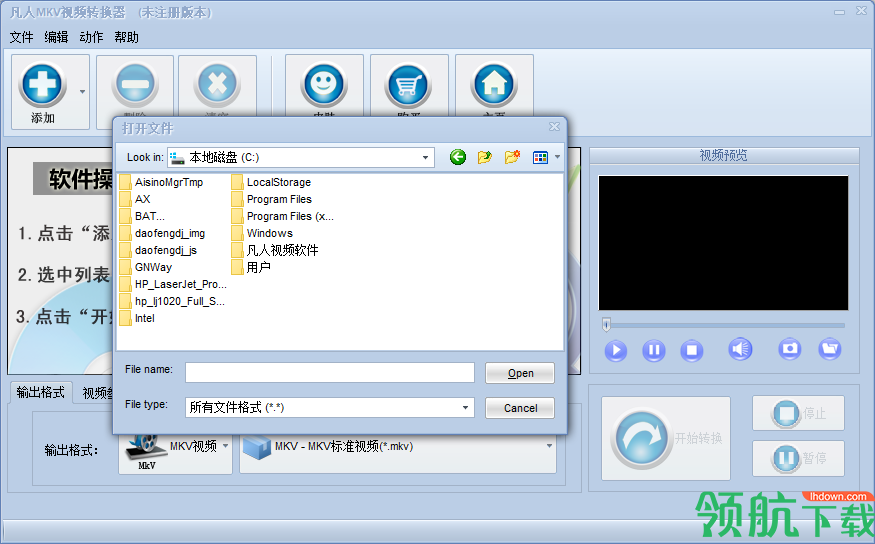Select the daofengdj_img folder
The width and height of the screenshot is (875, 544).
tap(162, 233)
